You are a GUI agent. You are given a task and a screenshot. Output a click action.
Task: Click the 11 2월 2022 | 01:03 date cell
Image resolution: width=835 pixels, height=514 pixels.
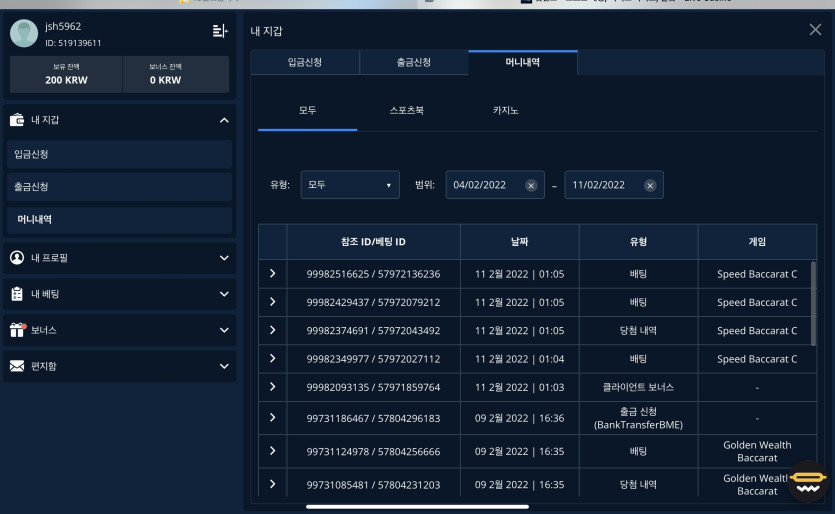pyautogui.click(x=520, y=387)
